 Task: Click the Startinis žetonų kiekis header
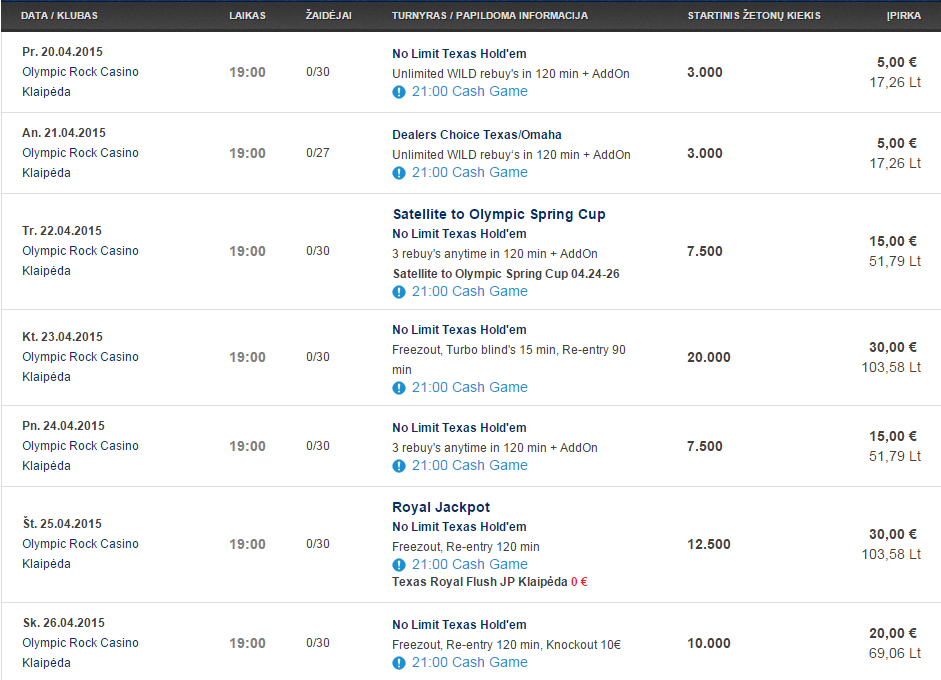click(754, 16)
